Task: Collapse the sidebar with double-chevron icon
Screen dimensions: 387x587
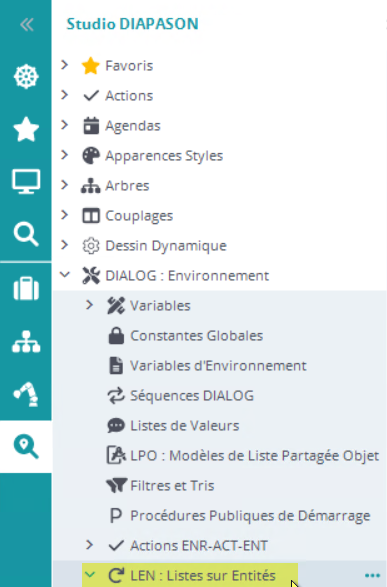Action: [27, 25]
